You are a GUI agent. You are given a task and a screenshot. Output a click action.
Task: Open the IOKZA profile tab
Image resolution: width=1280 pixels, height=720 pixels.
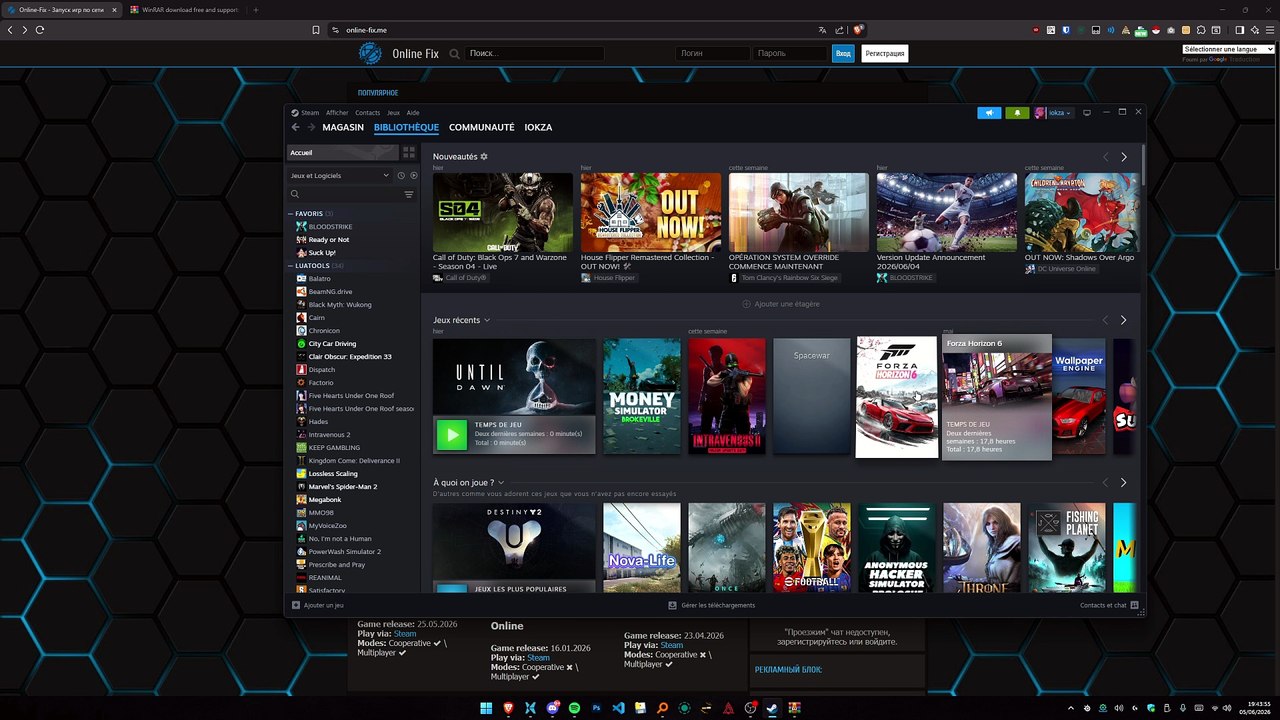[x=538, y=127]
